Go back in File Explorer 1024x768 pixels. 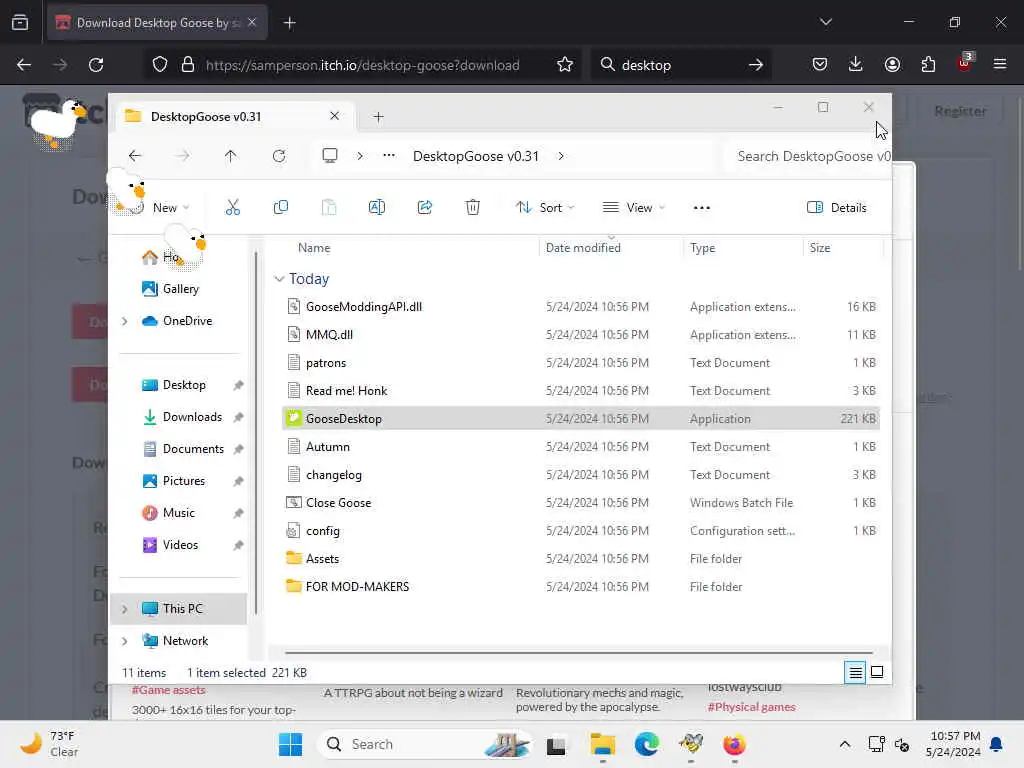tap(135, 156)
